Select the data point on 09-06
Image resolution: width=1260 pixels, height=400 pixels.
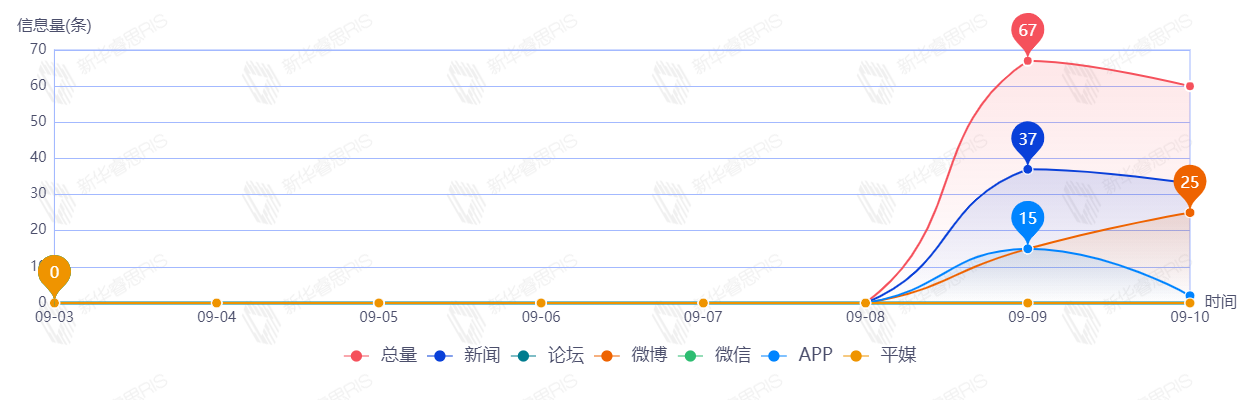(541, 303)
